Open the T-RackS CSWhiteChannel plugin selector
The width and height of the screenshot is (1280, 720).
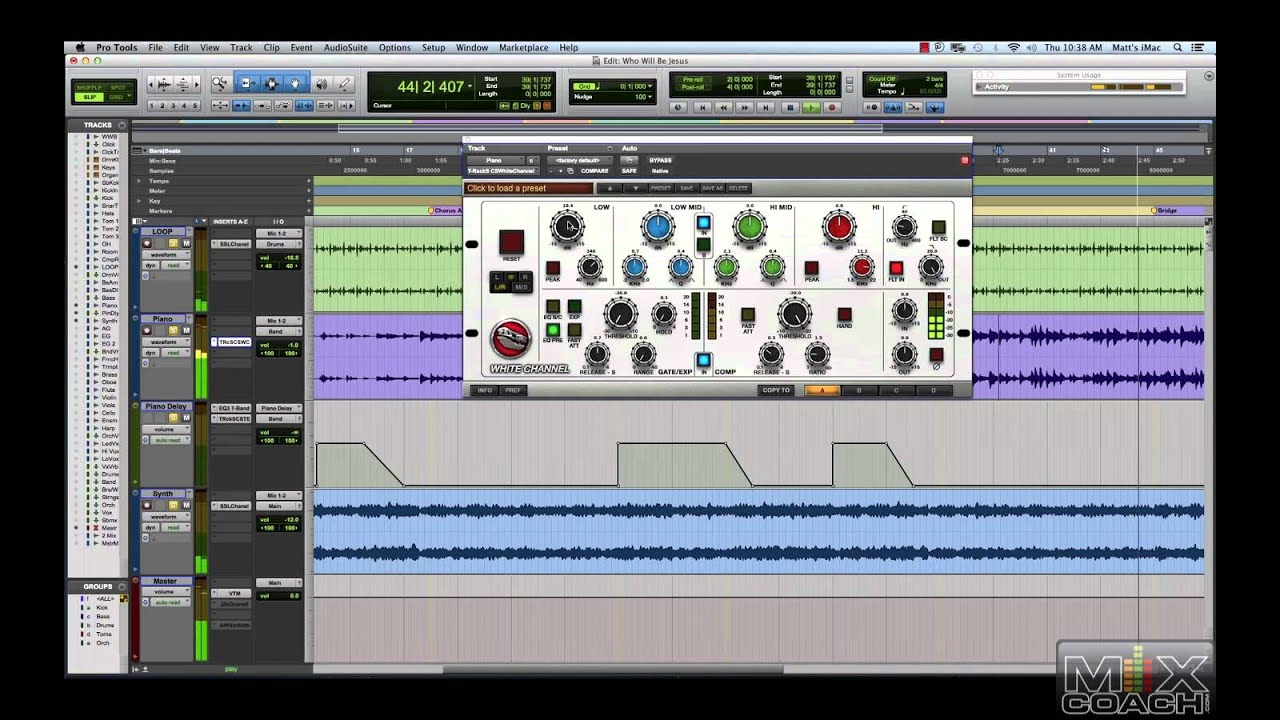501,171
